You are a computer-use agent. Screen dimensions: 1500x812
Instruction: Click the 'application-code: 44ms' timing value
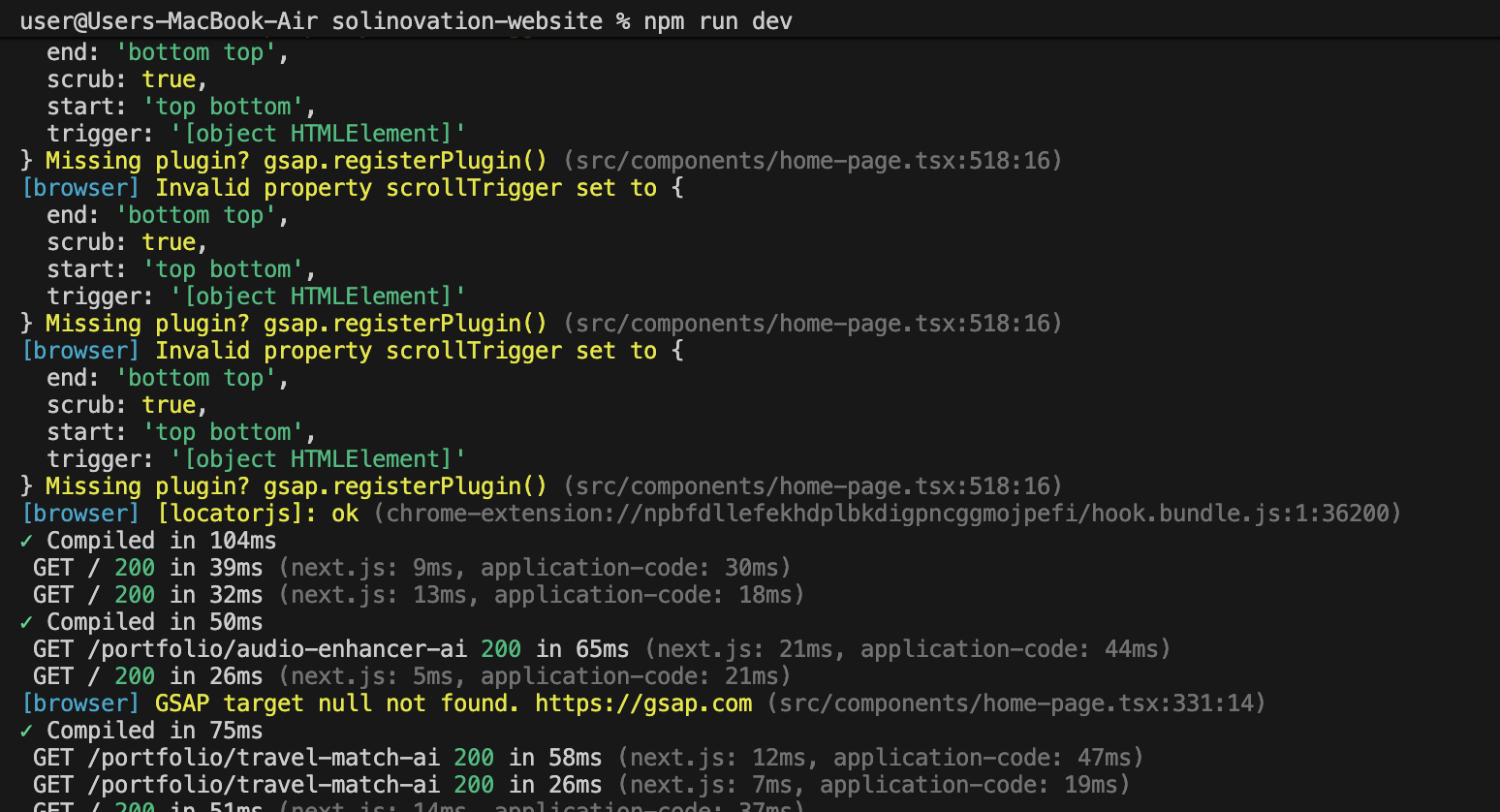point(1009,649)
